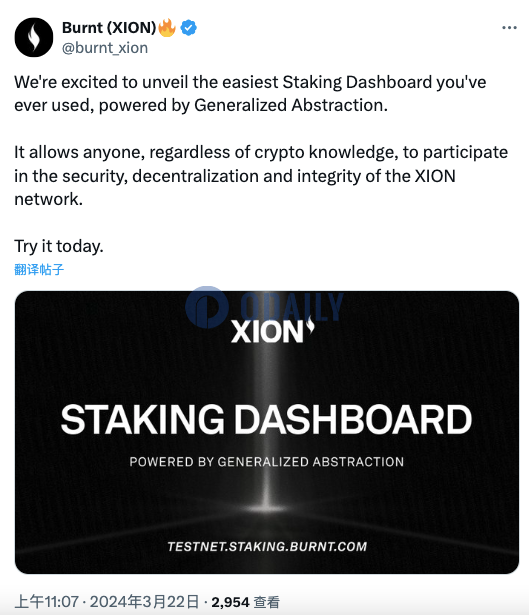Open the Burnt (XION) display name
Screen dimensions: 529x615
tap(109, 27)
